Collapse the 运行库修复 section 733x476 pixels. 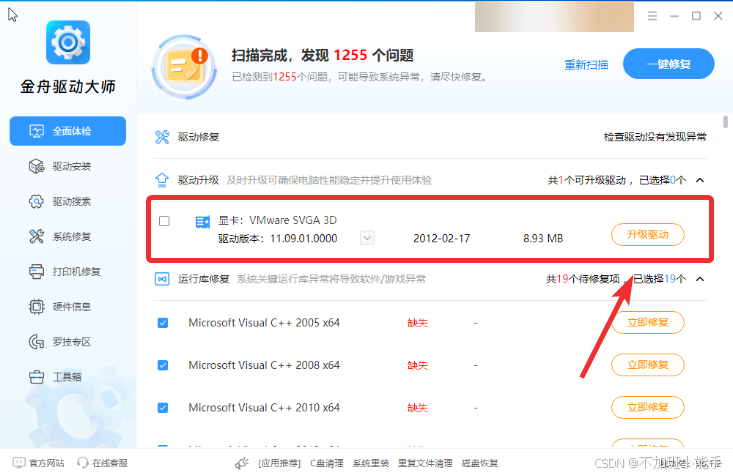[x=700, y=279]
